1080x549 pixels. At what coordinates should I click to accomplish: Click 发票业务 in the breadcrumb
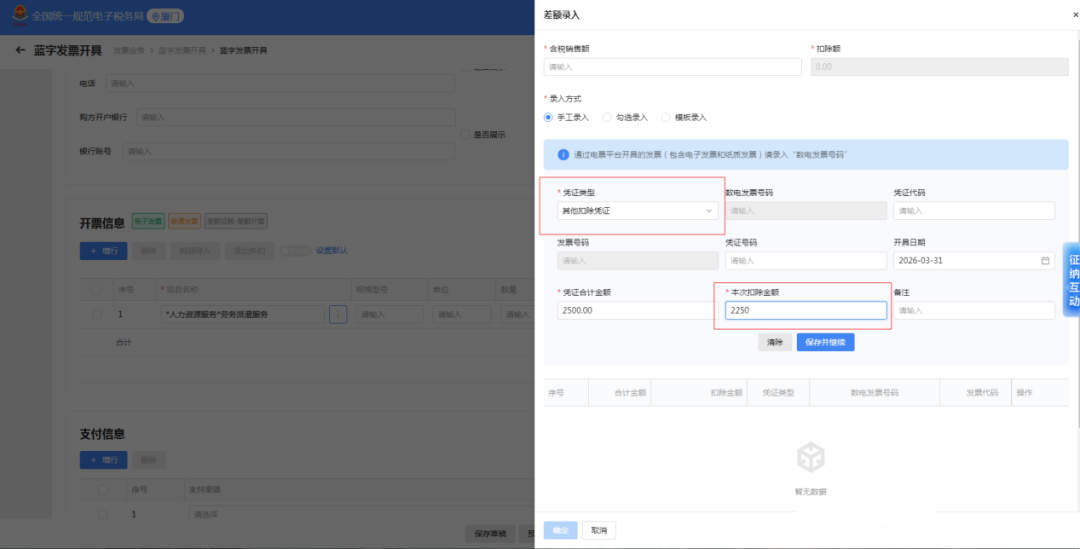(x=129, y=50)
